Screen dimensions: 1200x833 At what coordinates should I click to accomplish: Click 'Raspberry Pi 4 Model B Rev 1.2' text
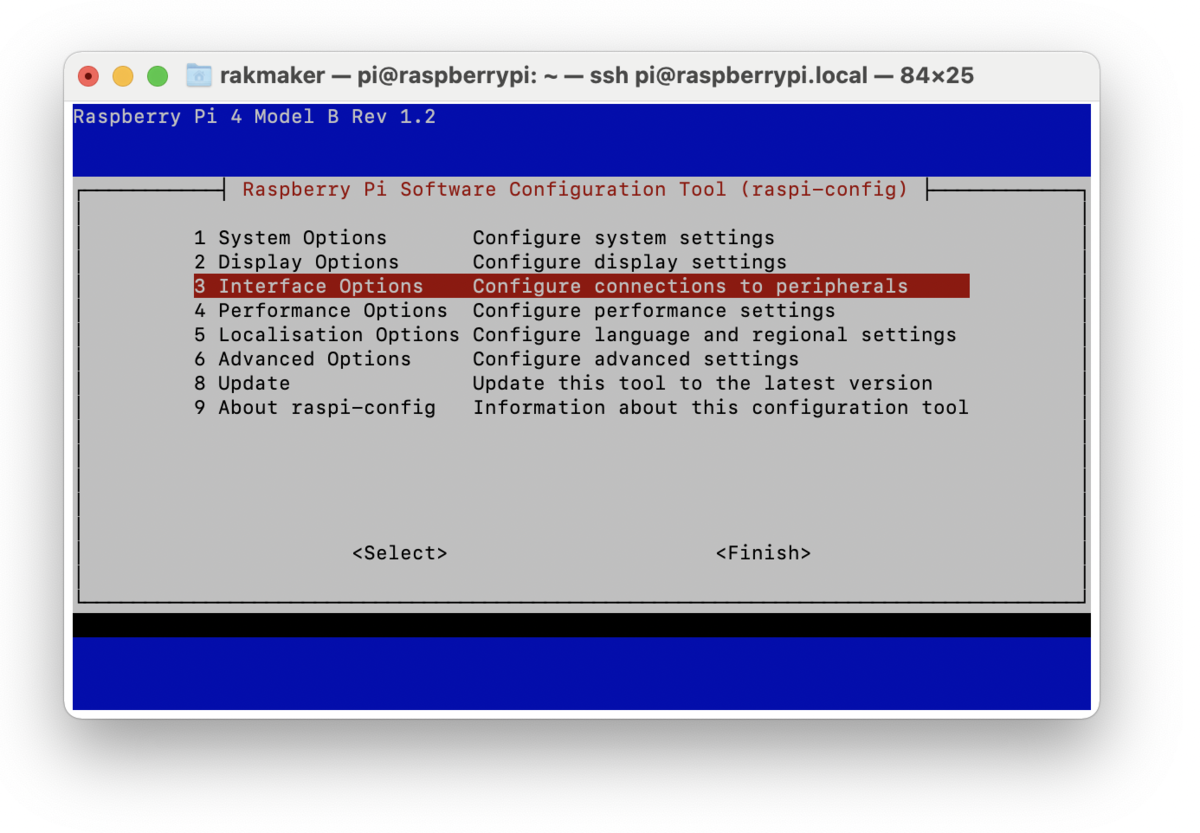[254, 117]
